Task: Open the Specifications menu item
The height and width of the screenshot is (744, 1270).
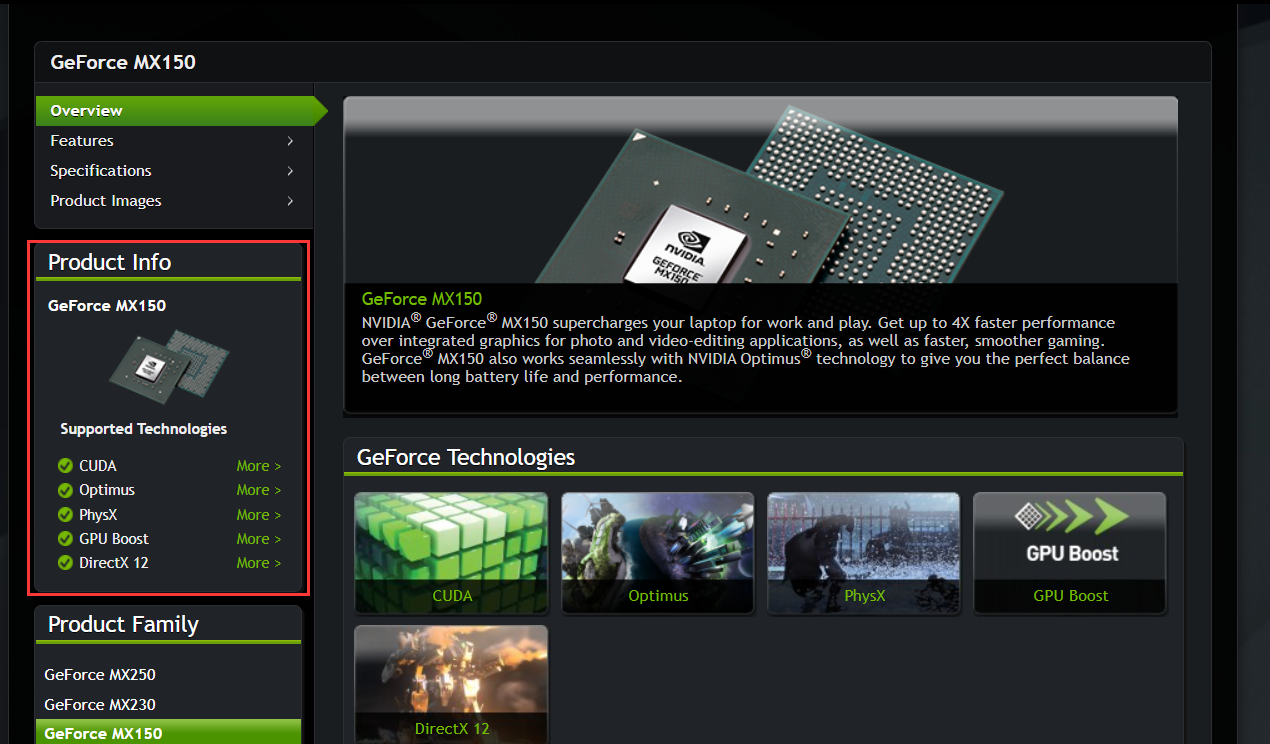Action: pyautogui.click(x=175, y=171)
